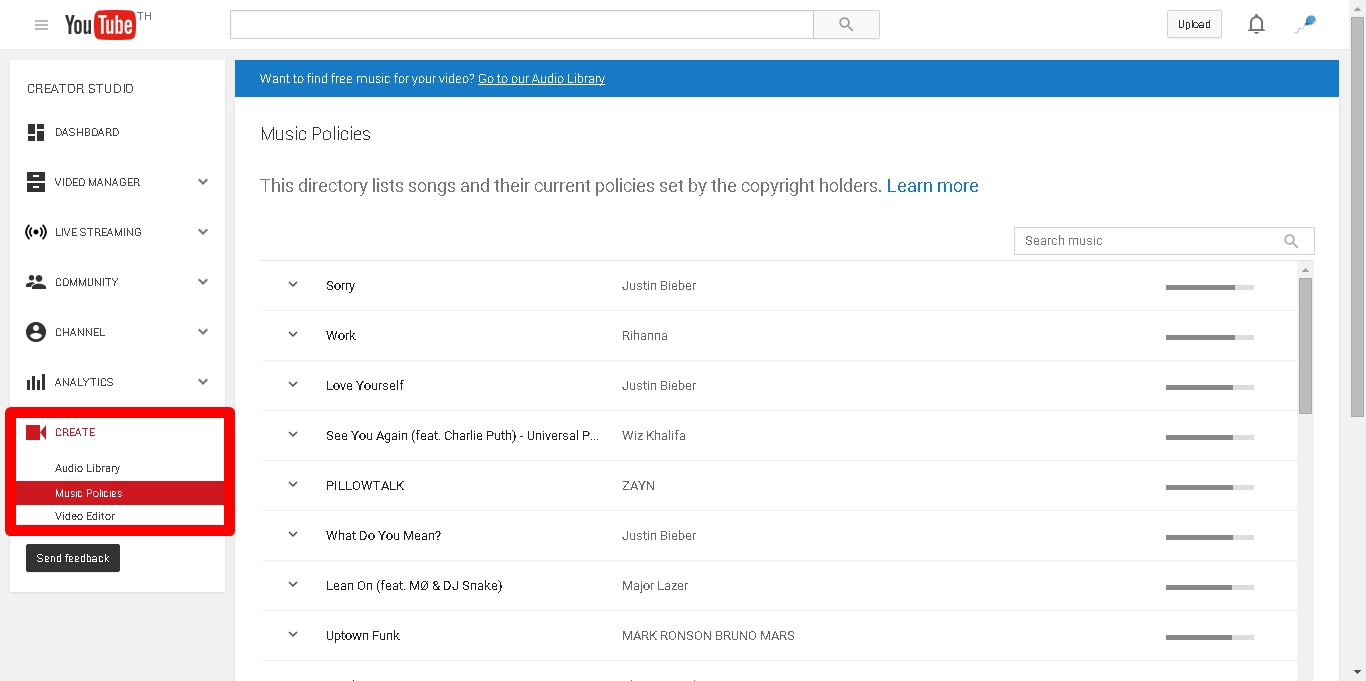
Task: Click the artist name ZAYN
Action: (x=638, y=486)
